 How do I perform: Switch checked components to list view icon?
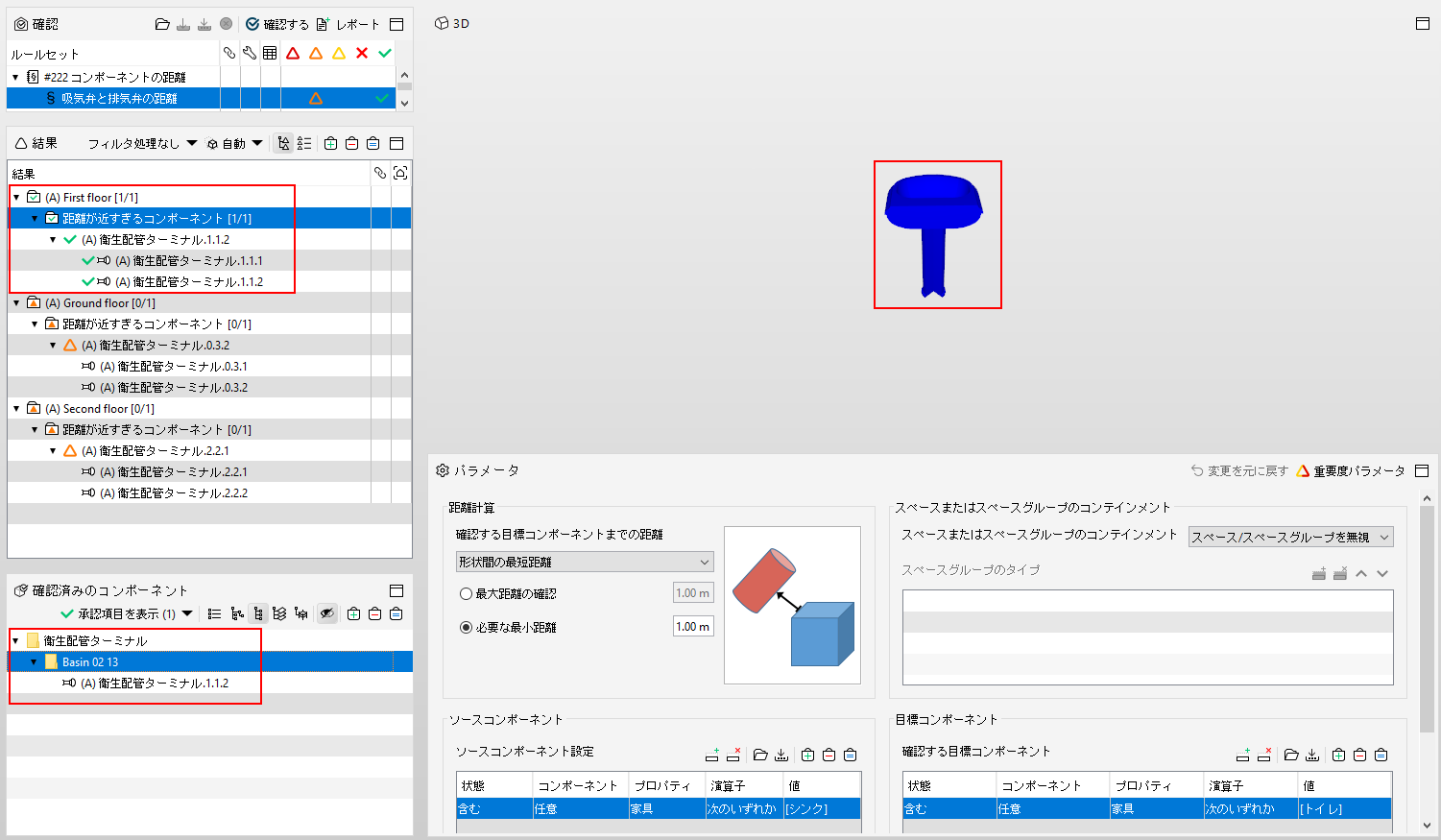tap(214, 613)
